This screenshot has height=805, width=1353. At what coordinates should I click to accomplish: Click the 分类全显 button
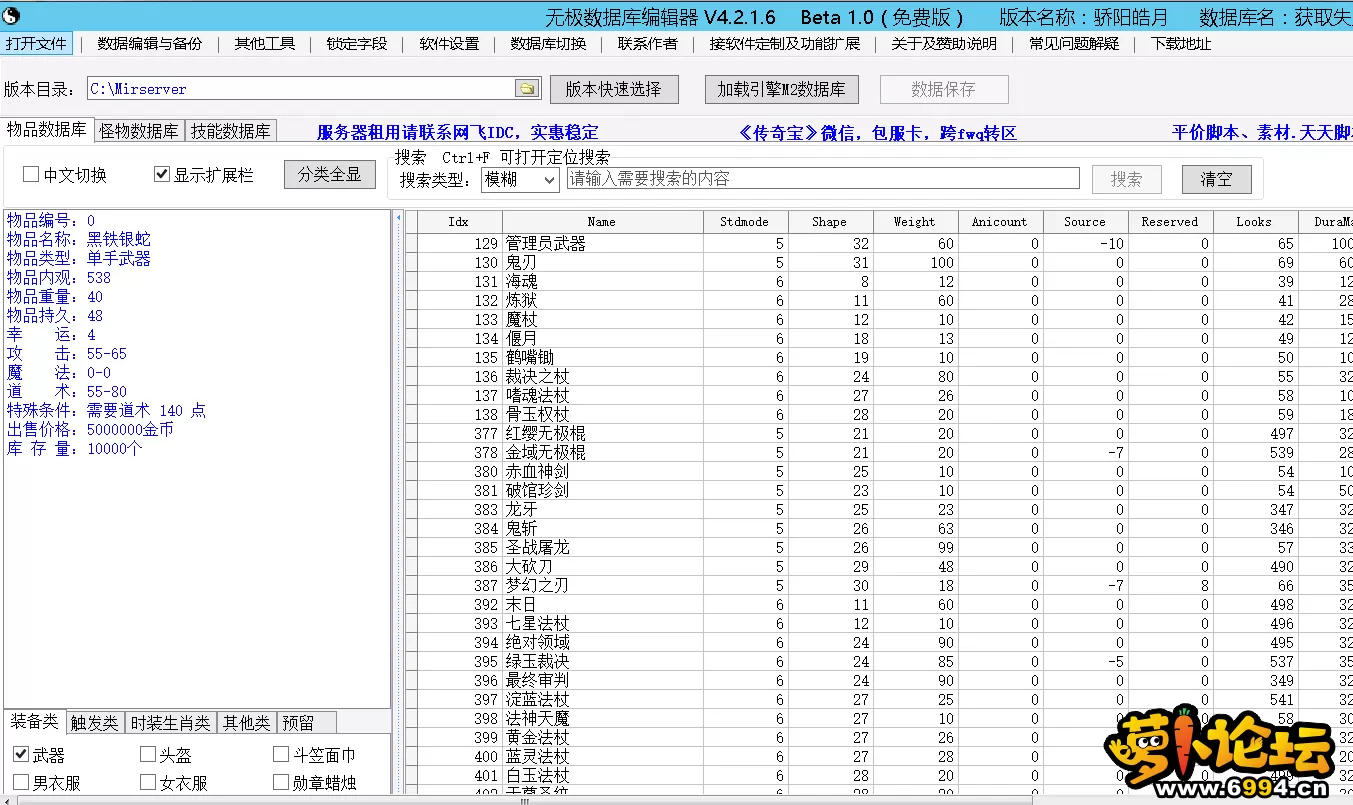click(330, 174)
